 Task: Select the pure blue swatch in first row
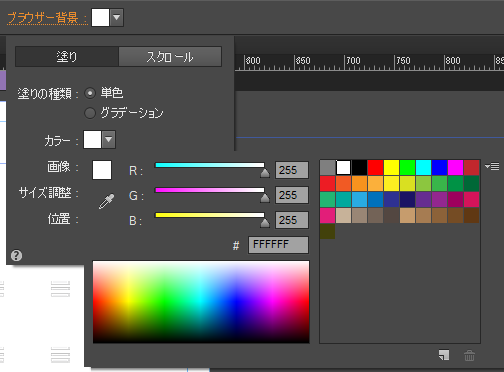click(439, 167)
